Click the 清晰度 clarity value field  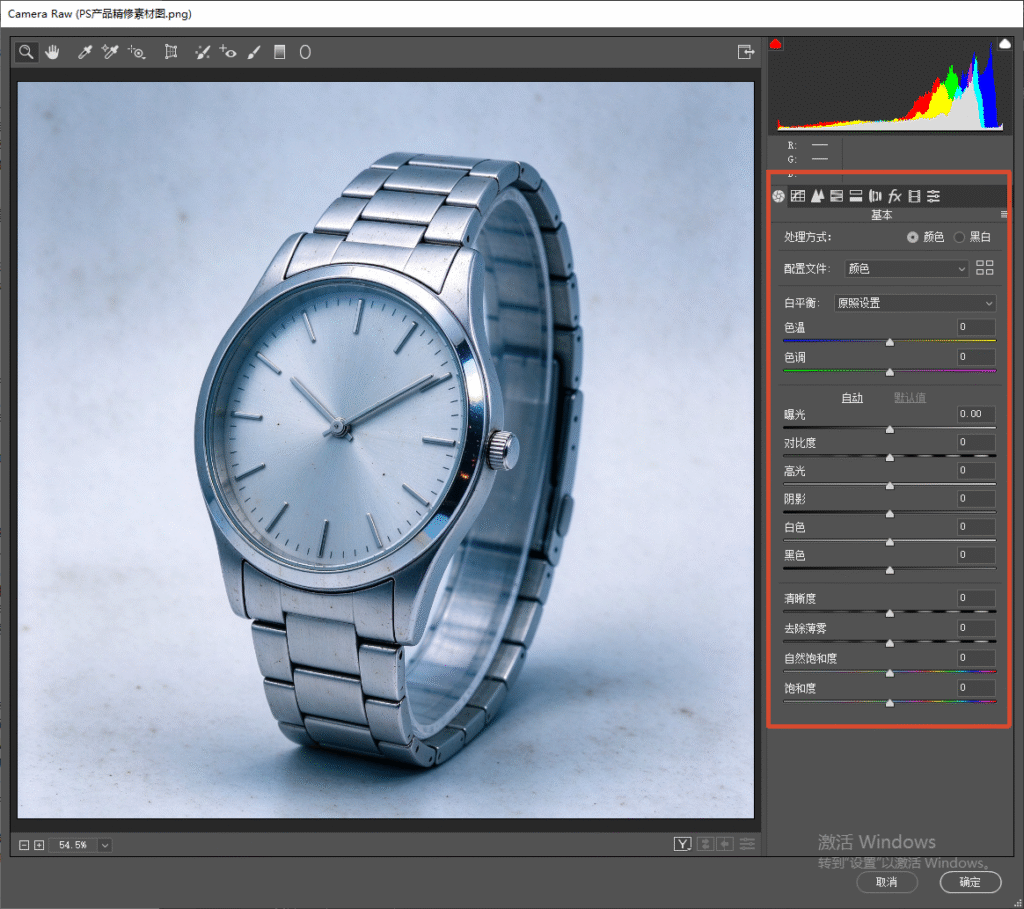point(976,598)
